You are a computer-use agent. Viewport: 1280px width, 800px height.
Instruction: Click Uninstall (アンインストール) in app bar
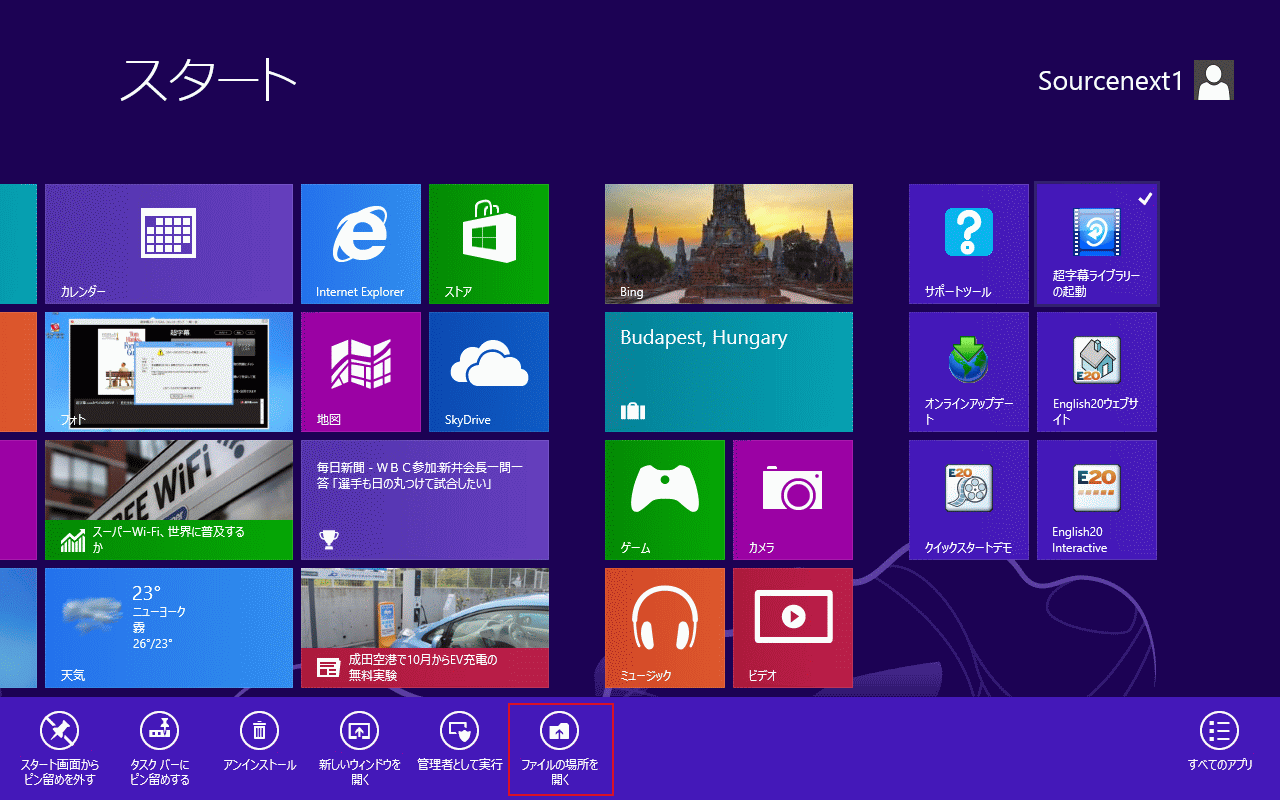pos(260,743)
